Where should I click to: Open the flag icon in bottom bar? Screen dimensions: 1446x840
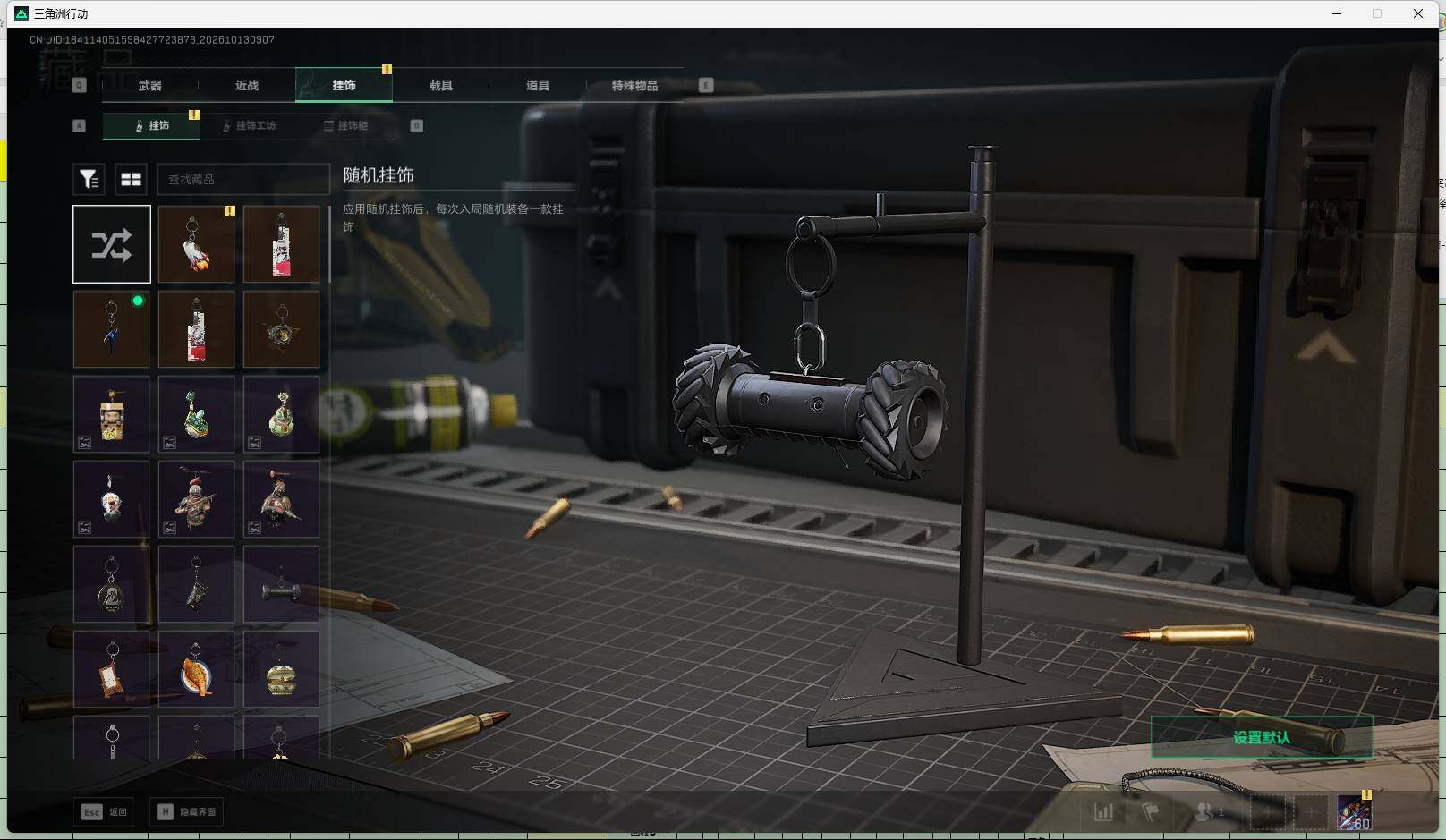[x=1151, y=812]
